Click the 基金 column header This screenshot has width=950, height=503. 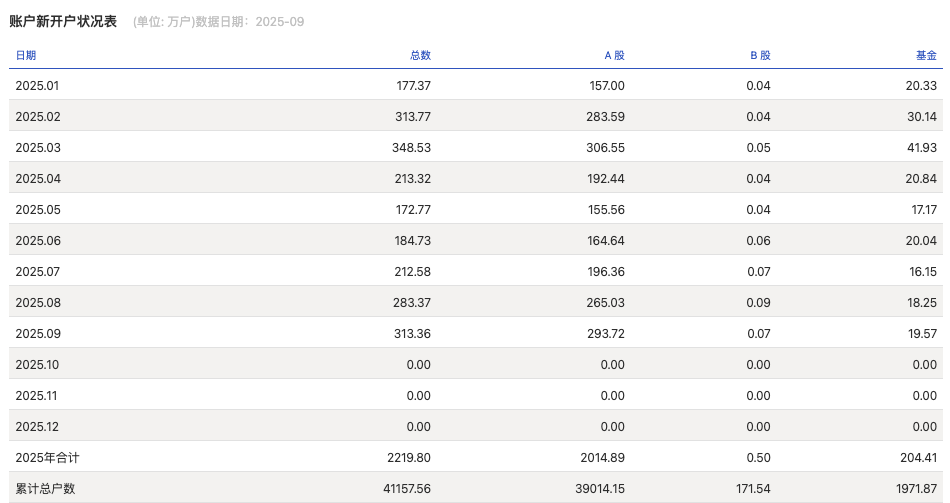pyautogui.click(x=926, y=55)
